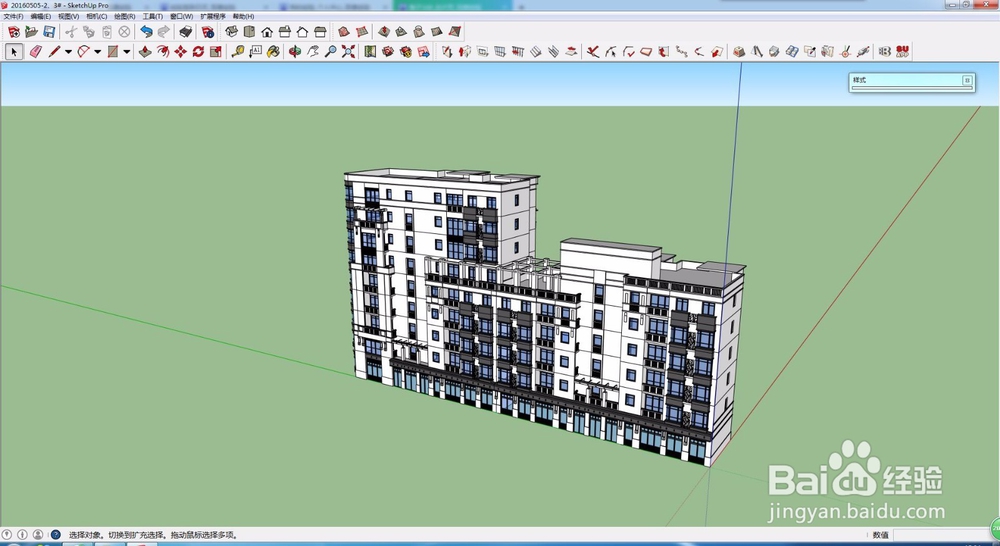Viewport: 1000px width, 546px height.
Task: Click the Open file folder icon
Action: [x=31, y=32]
